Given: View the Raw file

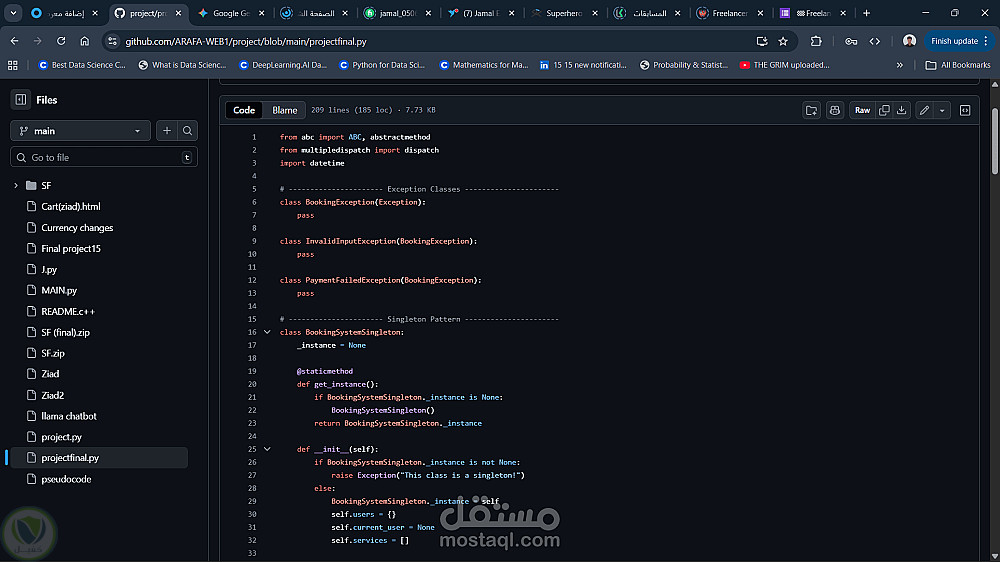Looking at the screenshot, I should point(862,110).
